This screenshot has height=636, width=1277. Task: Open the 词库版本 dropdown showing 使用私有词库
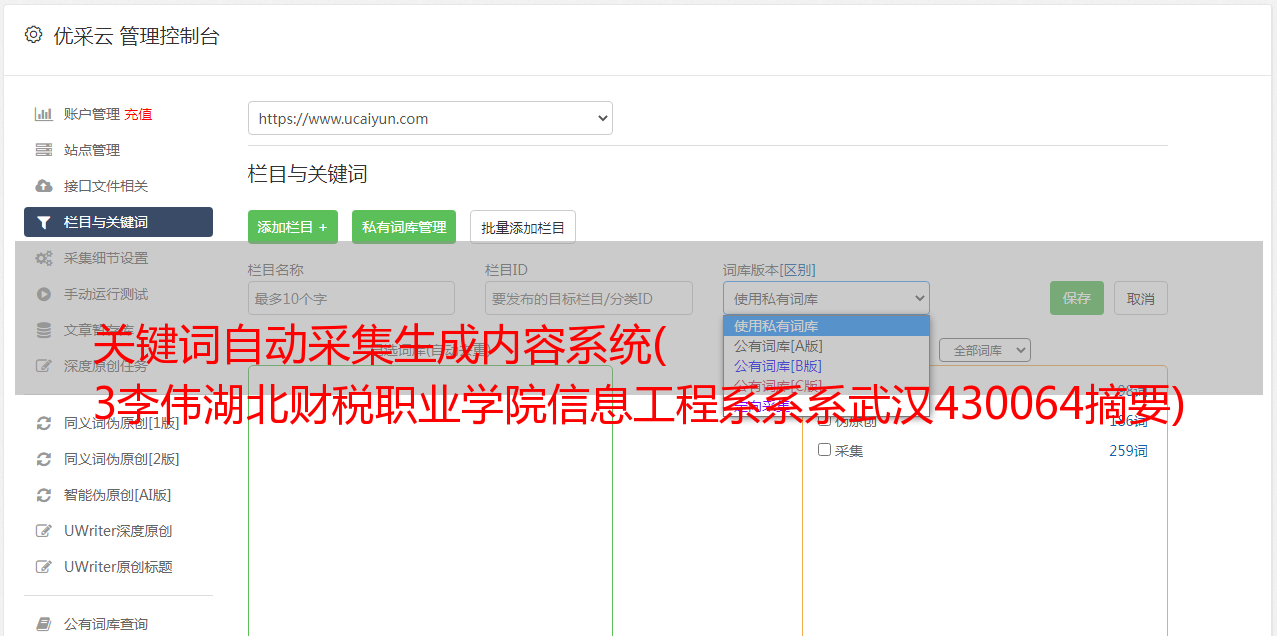tap(826, 298)
